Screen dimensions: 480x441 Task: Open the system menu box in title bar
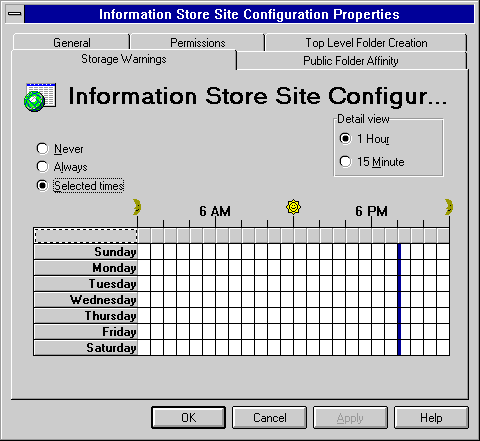(x=15, y=14)
